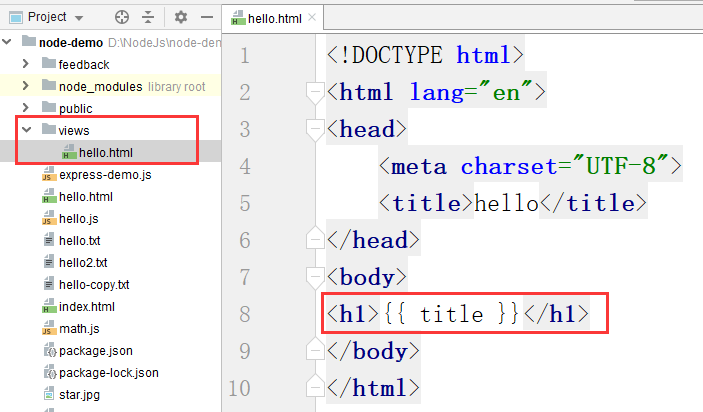Open hello.js in project tree

[x=78, y=219]
